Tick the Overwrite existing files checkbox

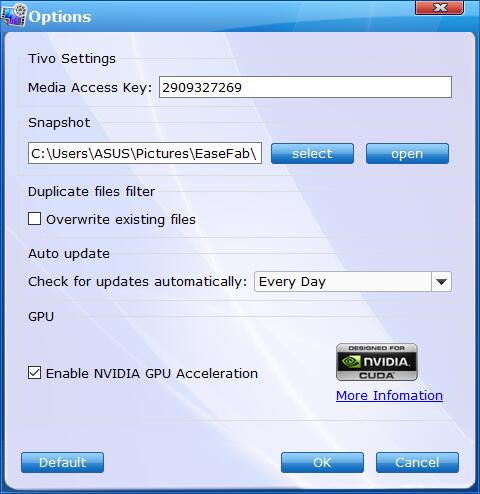[x=34, y=219]
